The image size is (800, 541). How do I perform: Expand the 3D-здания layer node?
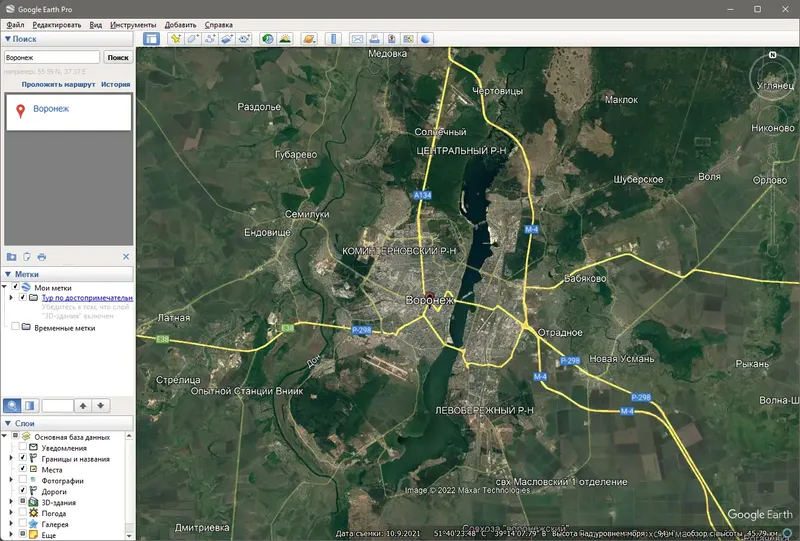coord(11,502)
